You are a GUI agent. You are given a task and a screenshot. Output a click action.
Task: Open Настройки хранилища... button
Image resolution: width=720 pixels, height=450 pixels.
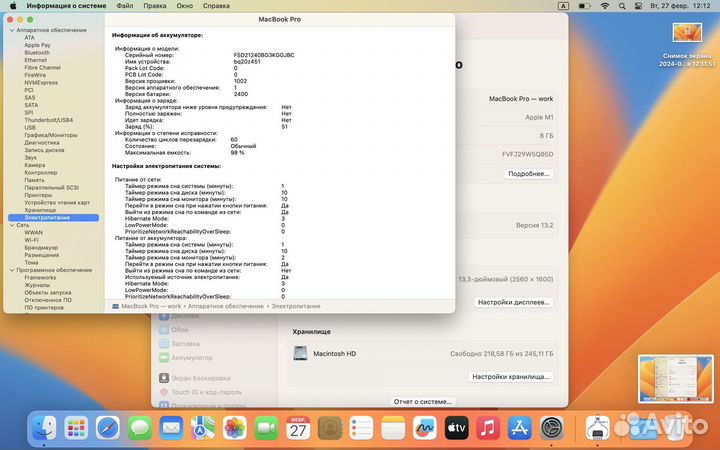coord(511,377)
